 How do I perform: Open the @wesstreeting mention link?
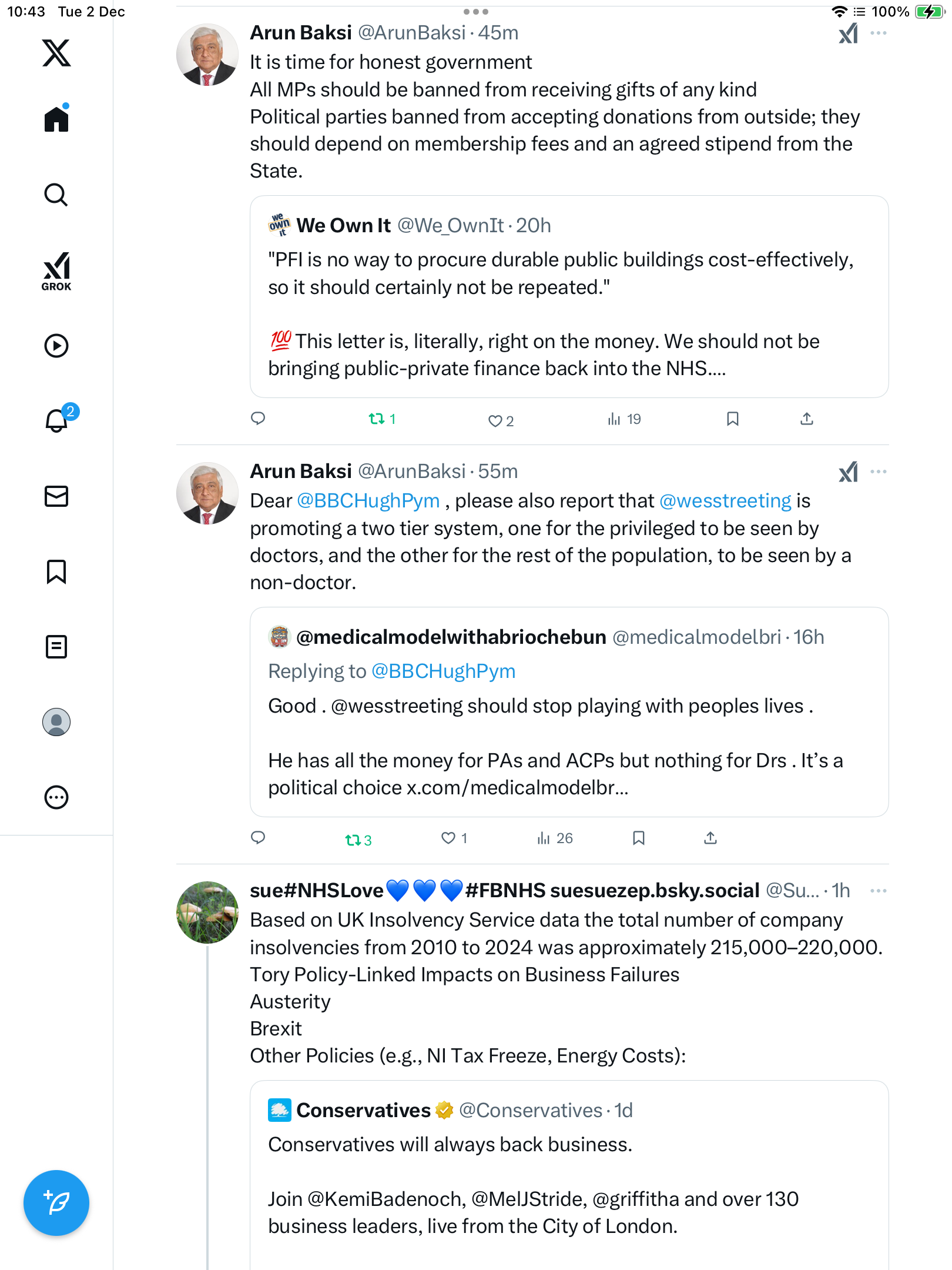(x=725, y=501)
